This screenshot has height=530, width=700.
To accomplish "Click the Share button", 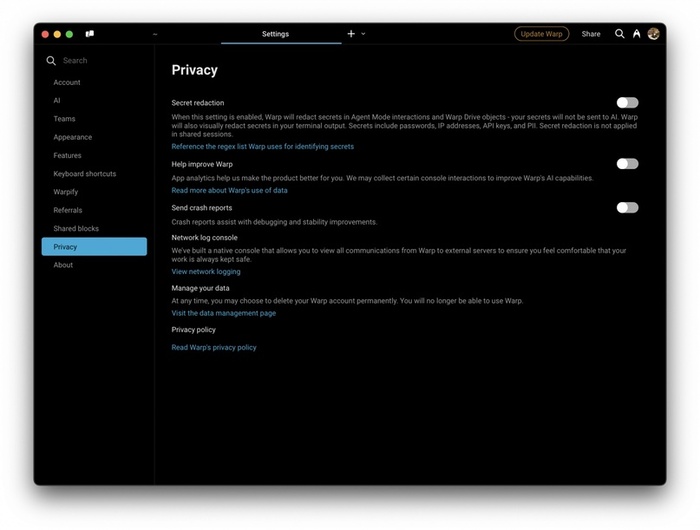I will point(591,34).
